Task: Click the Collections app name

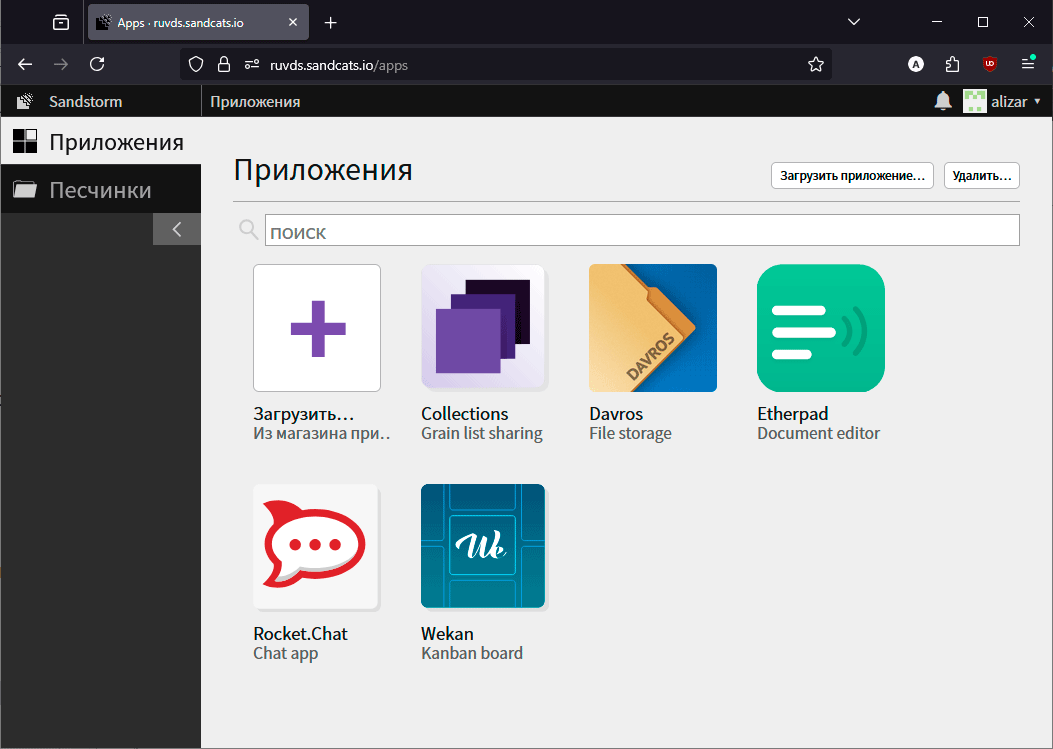Action: click(x=465, y=414)
